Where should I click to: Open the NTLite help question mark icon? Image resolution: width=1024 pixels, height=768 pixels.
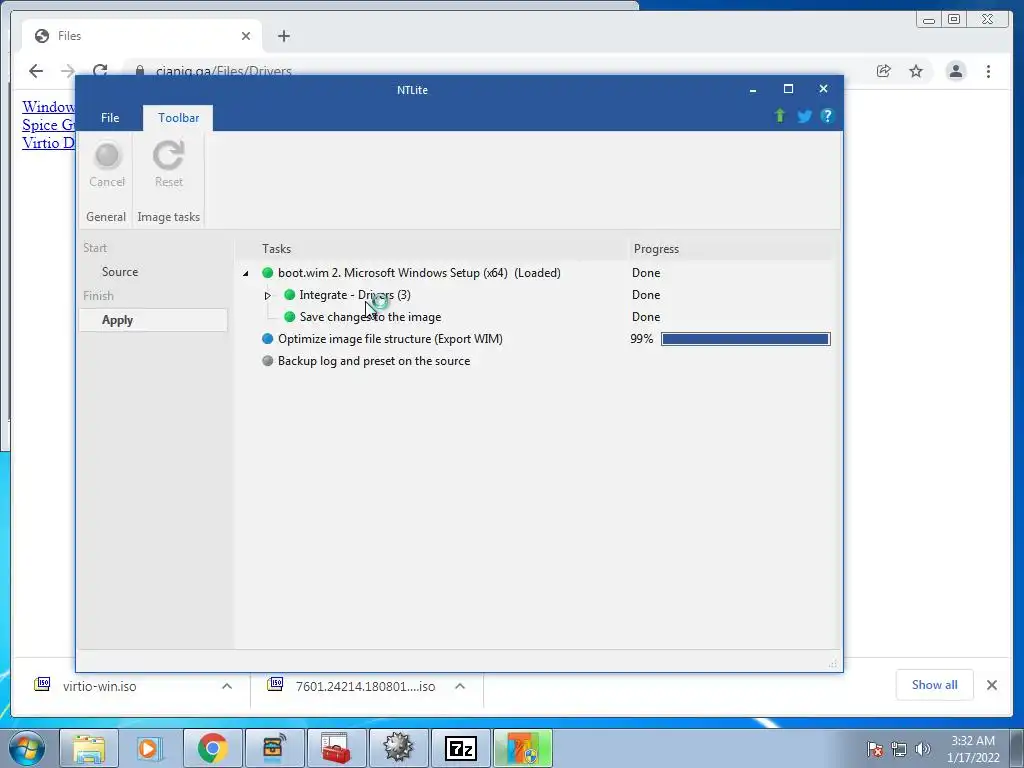827,116
